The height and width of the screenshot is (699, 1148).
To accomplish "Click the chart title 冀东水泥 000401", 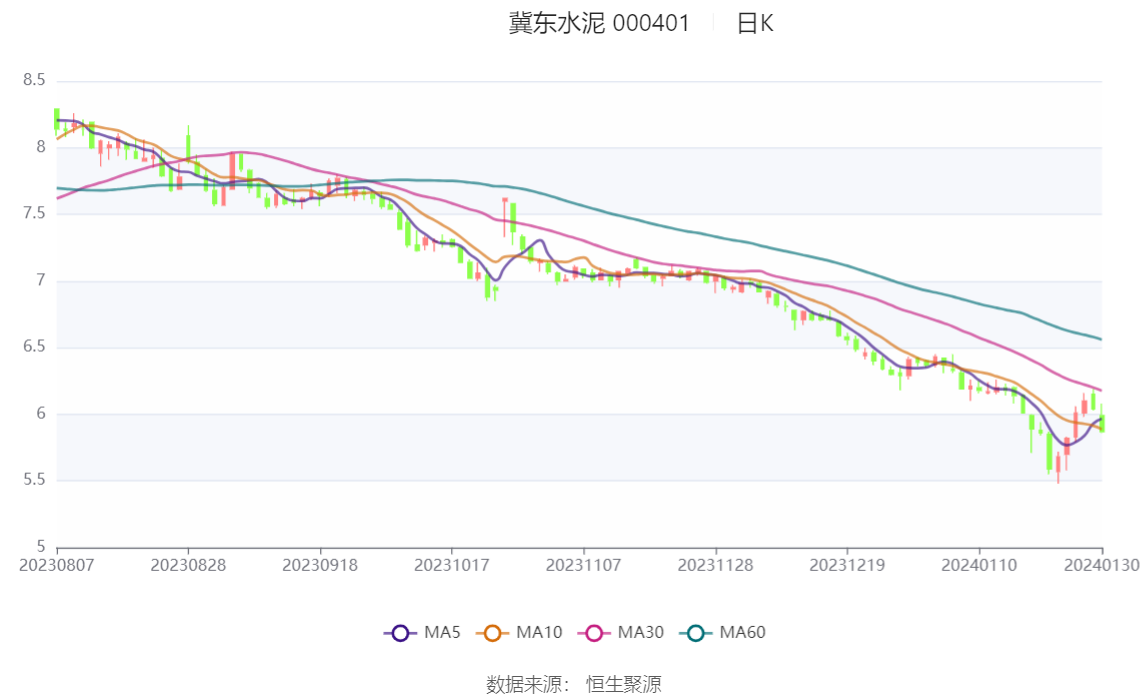I will pyautogui.click(x=599, y=23).
